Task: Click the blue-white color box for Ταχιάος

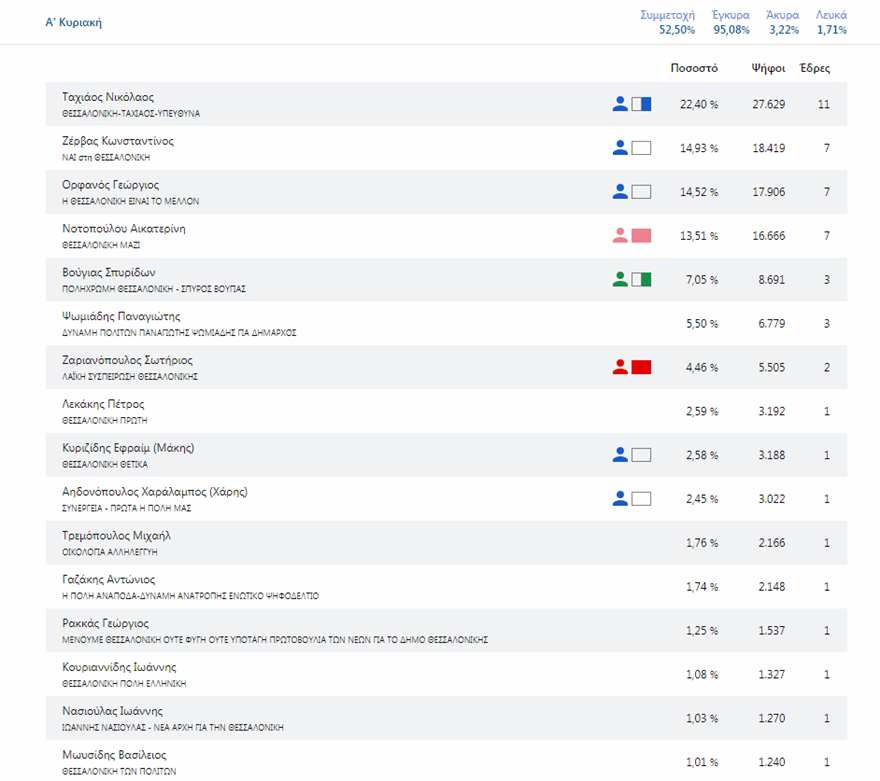Action: [641, 104]
